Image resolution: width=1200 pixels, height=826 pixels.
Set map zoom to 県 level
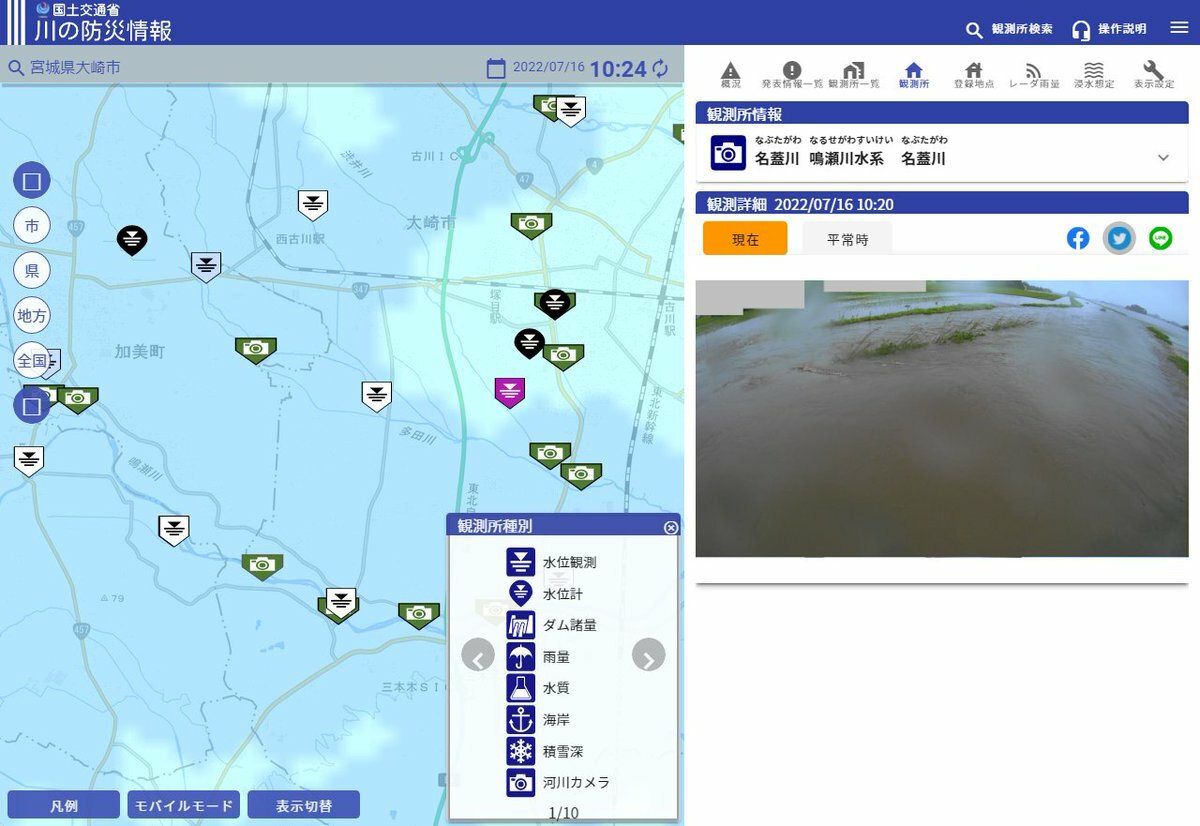point(32,271)
